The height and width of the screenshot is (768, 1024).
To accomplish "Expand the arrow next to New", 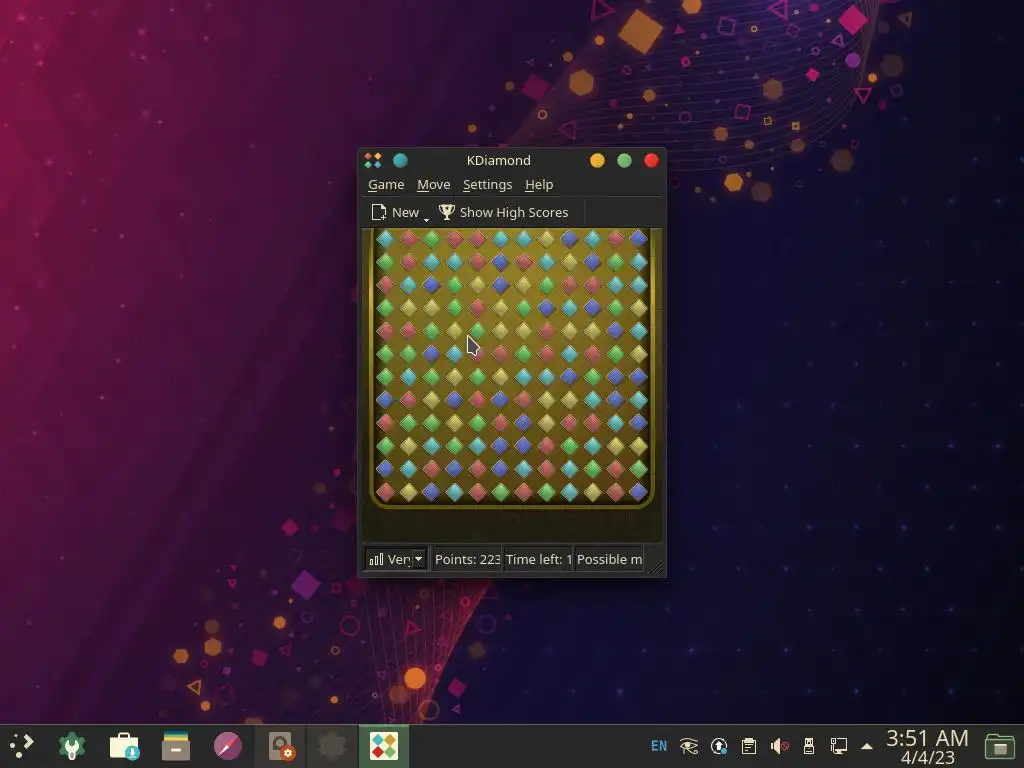I will point(426,220).
